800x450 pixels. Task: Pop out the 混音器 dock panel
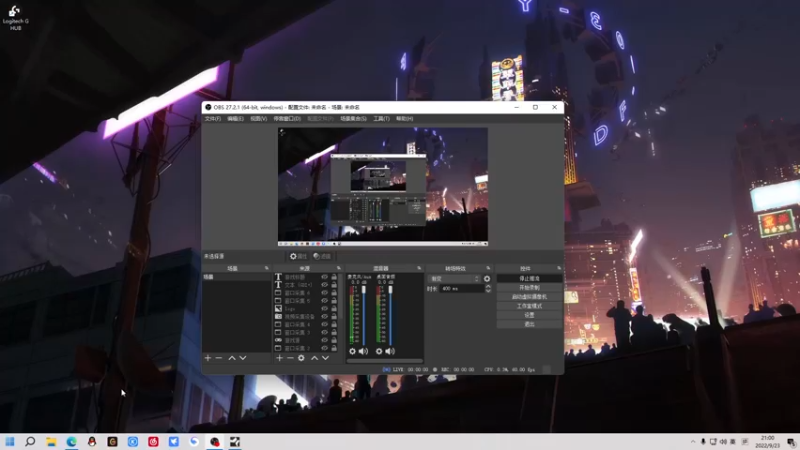(419, 268)
